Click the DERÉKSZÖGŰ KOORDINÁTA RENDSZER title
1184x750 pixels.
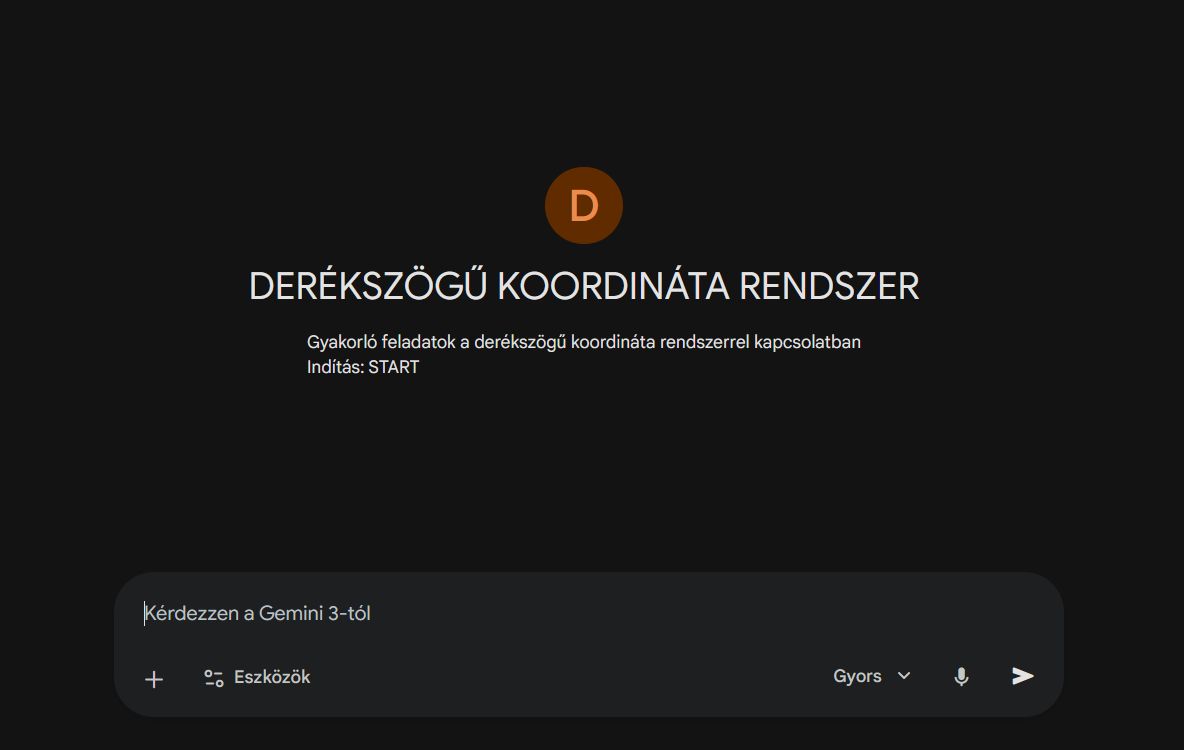coord(584,287)
